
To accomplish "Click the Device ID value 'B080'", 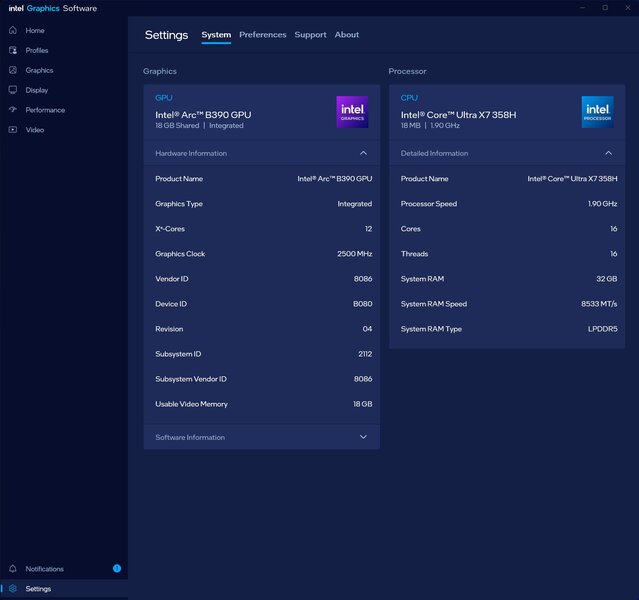I will (x=362, y=304).
